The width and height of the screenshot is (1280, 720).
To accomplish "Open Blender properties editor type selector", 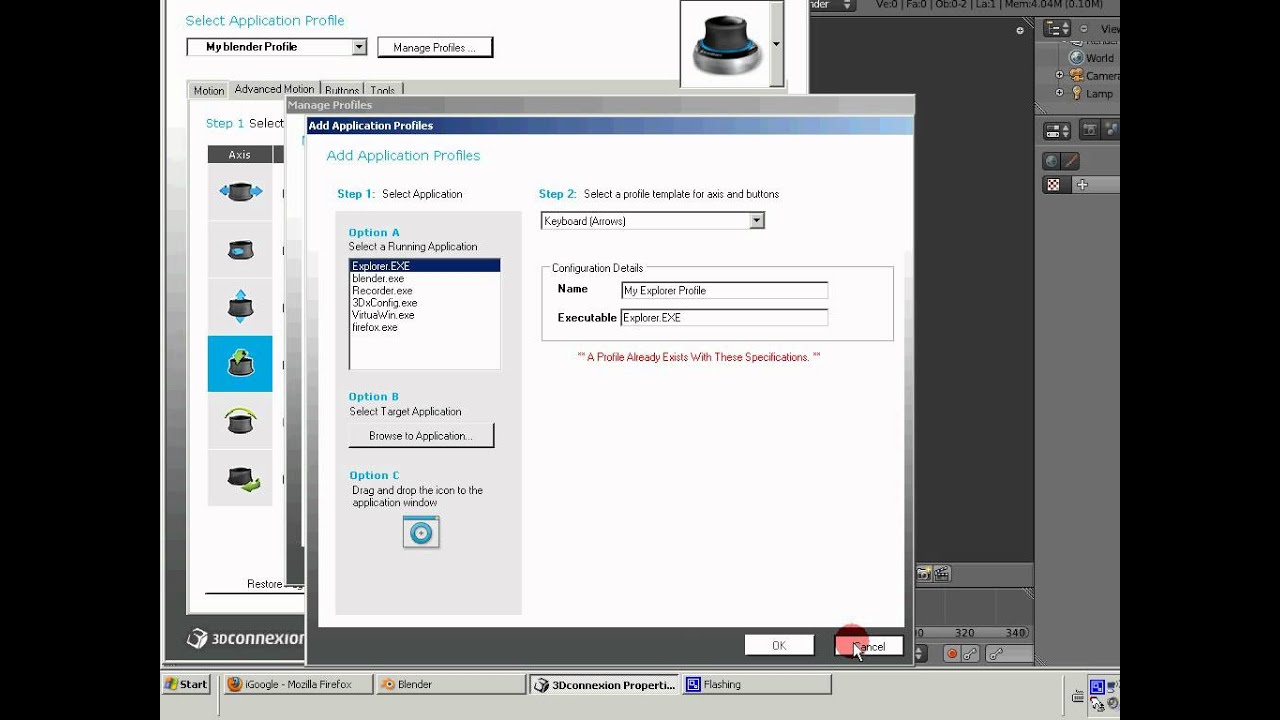I will click(x=1057, y=131).
